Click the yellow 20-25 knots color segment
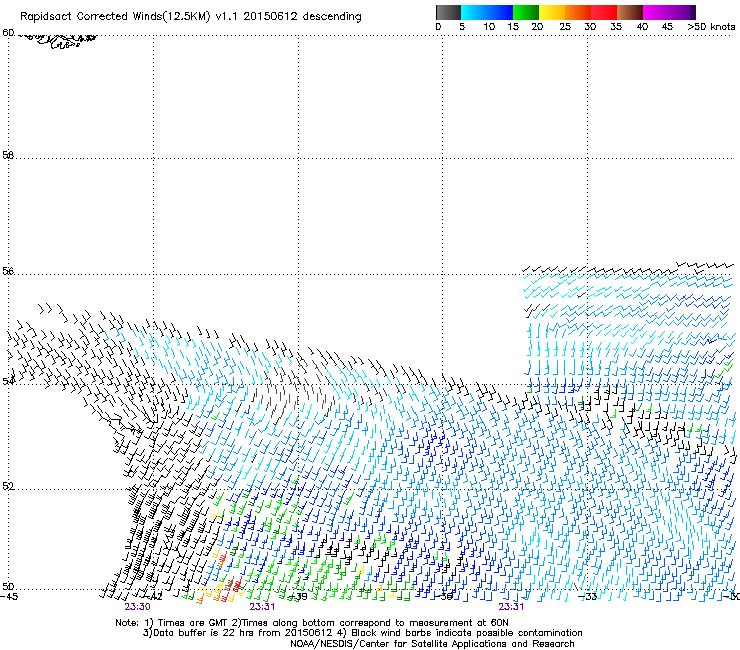740x650 pixels. point(551,12)
